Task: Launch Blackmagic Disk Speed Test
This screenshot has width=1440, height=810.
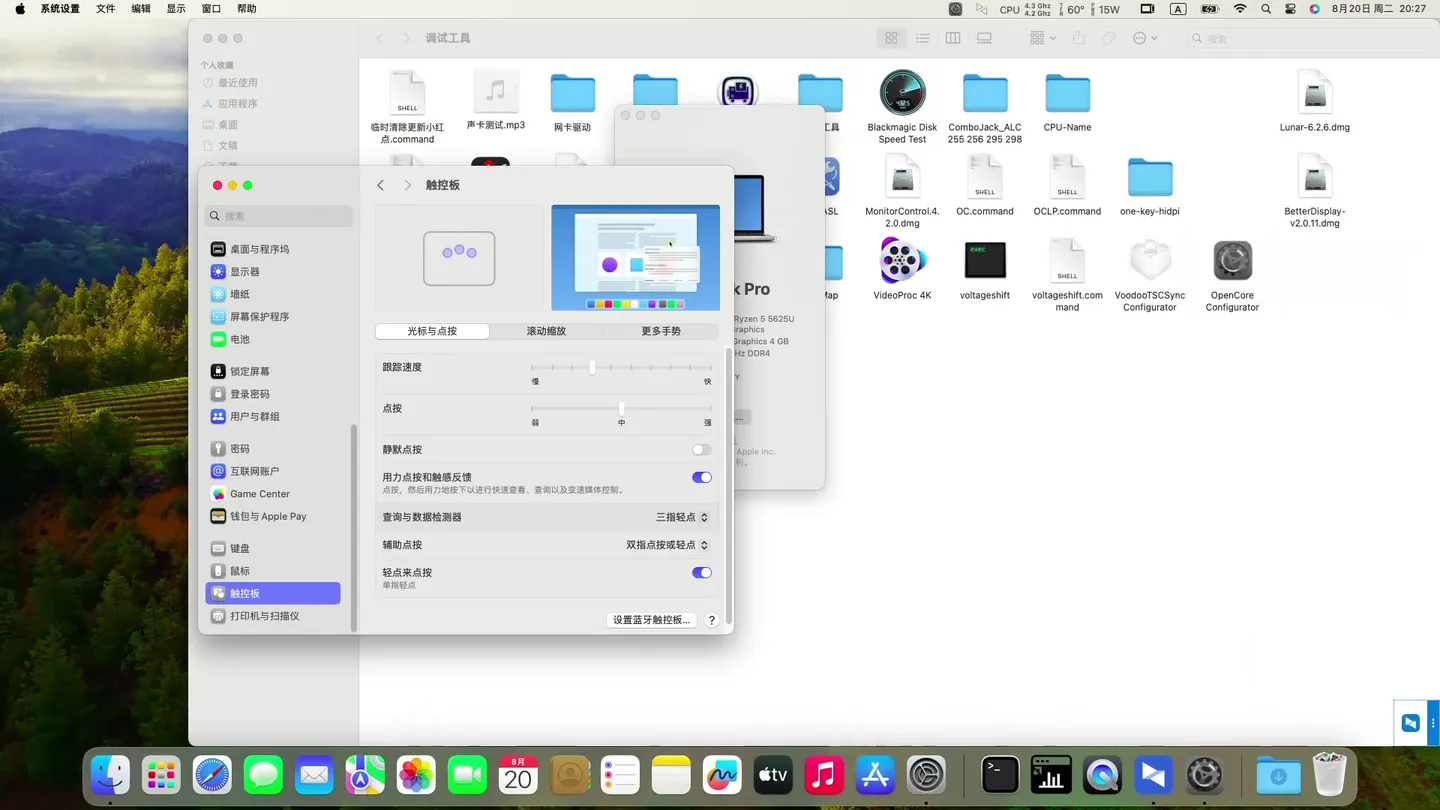Action: click(x=902, y=94)
